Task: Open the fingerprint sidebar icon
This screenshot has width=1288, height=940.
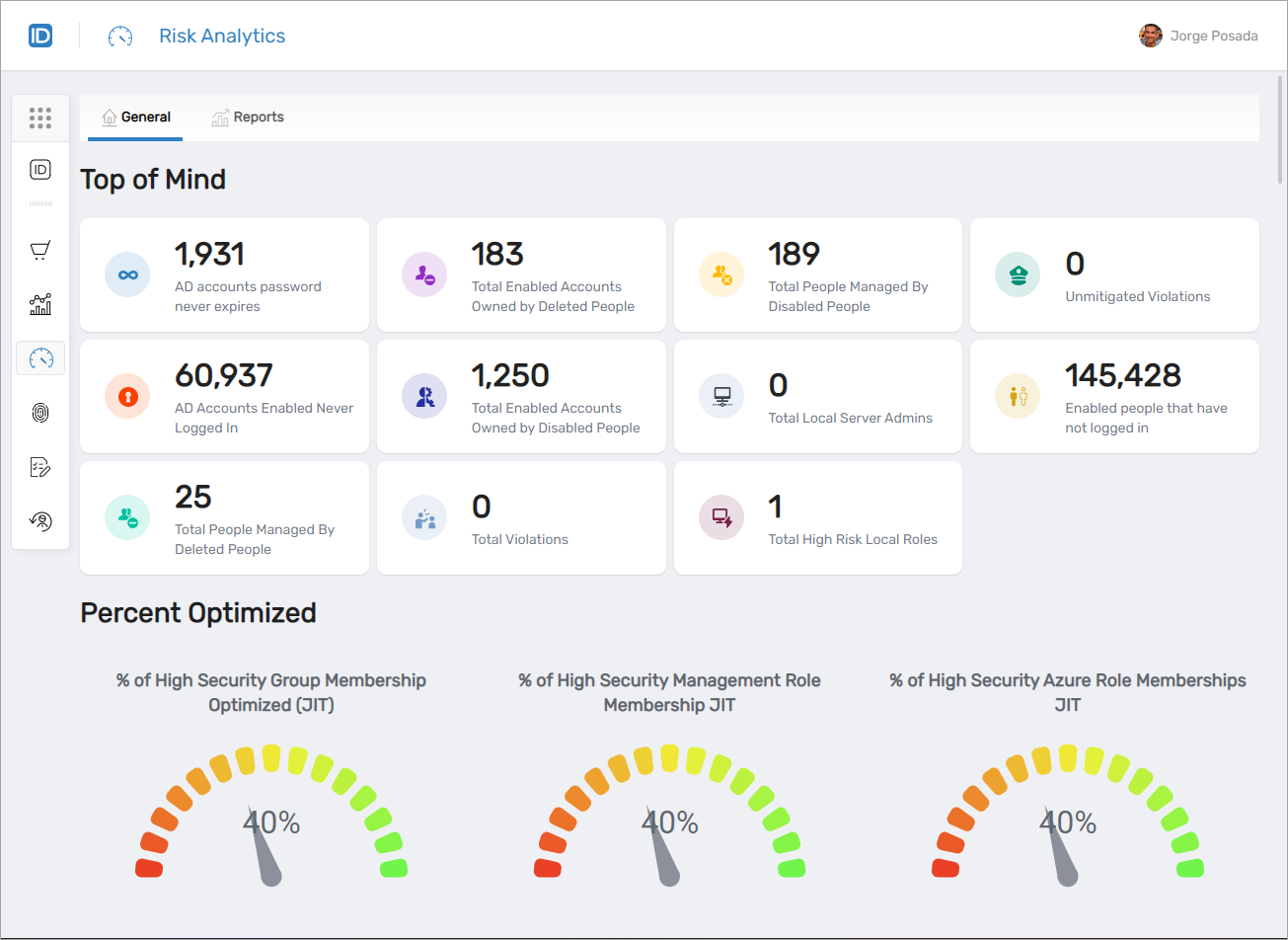Action: point(40,413)
